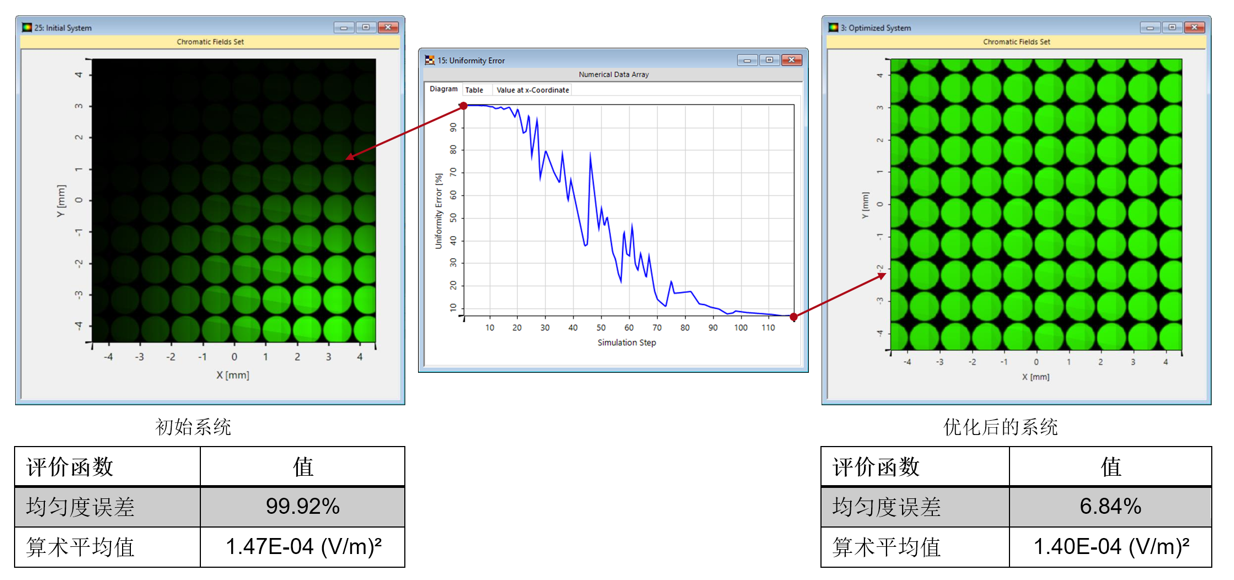Close the Optimized System window

tap(1195, 27)
